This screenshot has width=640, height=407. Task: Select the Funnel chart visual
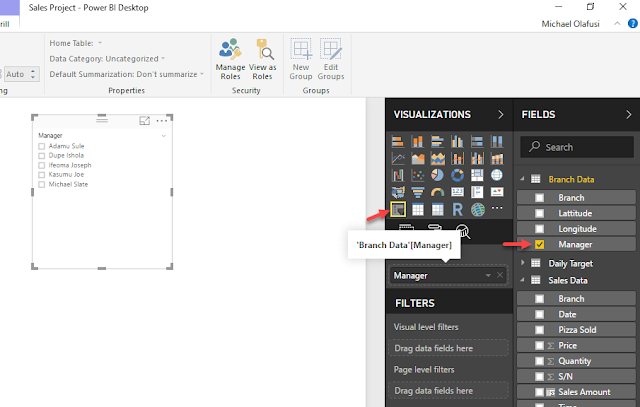point(418,192)
